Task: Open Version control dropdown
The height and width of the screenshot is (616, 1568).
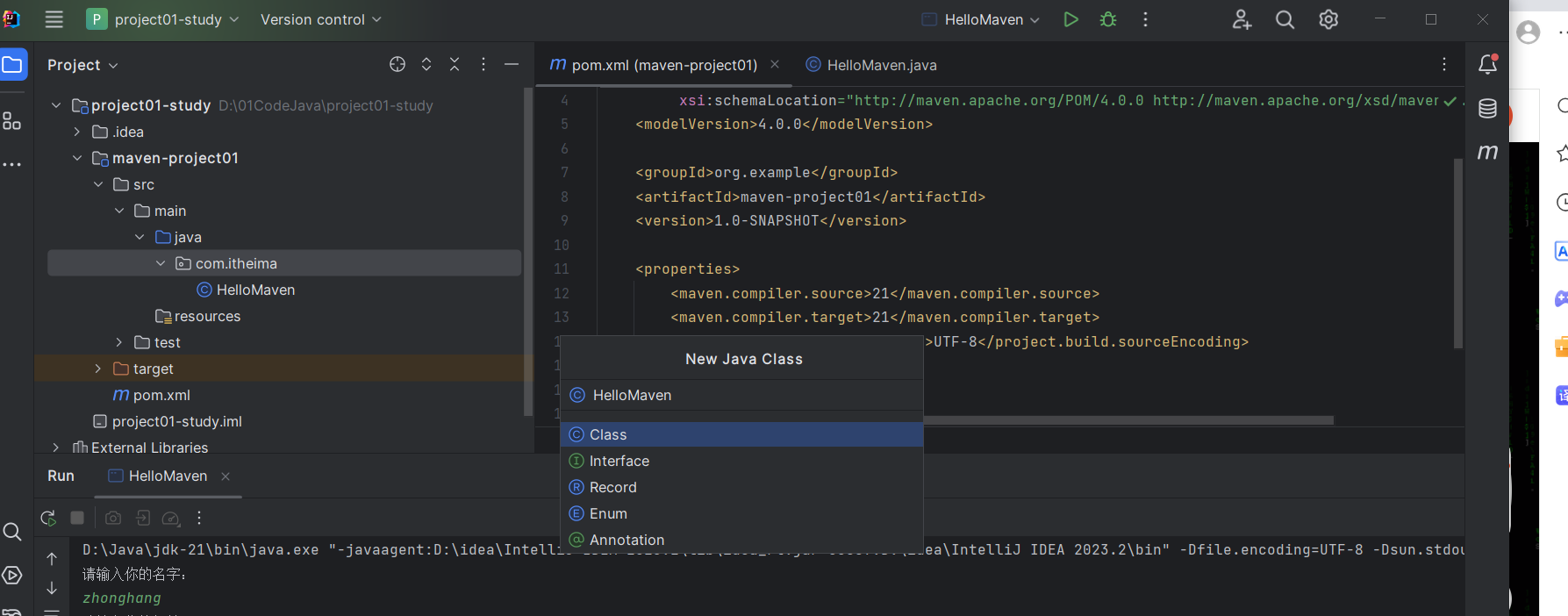Action: click(x=321, y=19)
